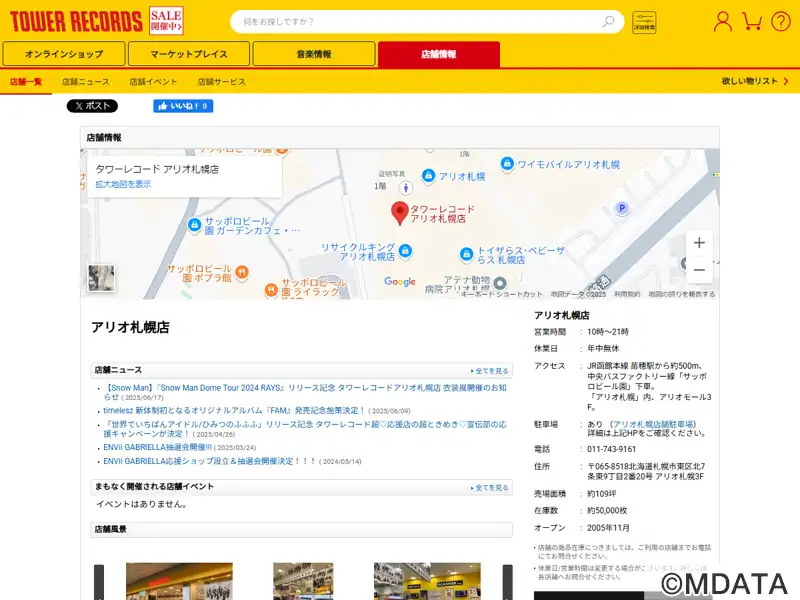Click the アリオ札幌 shopping marker on map
The width and height of the screenshot is (800, 600).
tap(429, 176)
